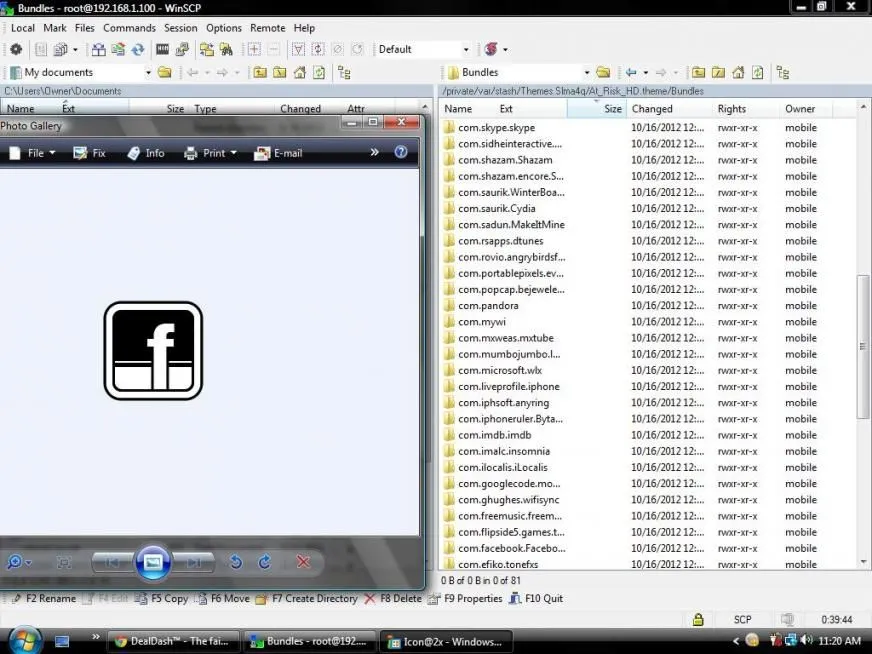Sort remote files by the Rights column
The height and width of the screenshot is (654, 872).
click(x=731, y=109)
